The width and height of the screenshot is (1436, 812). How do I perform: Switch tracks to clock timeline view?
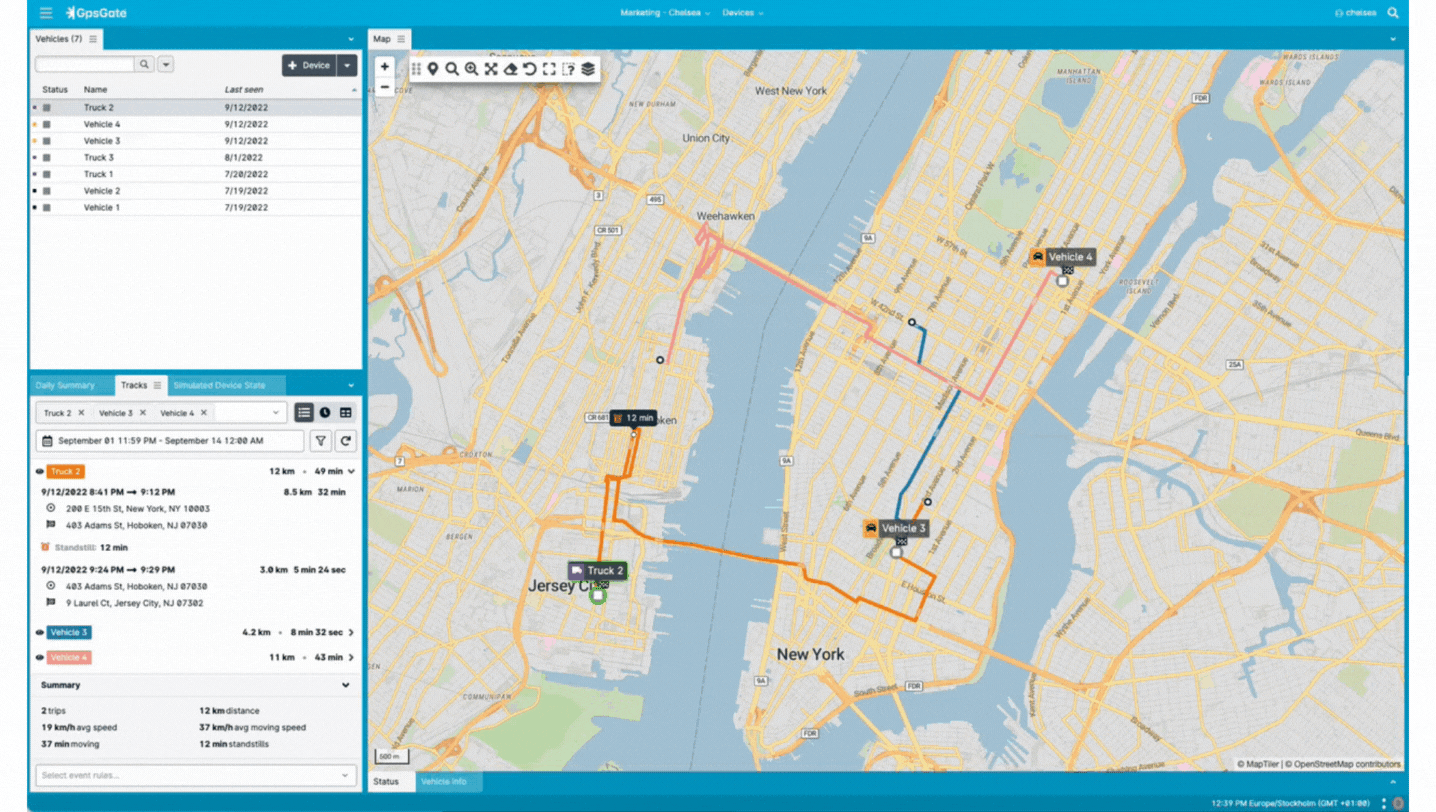point(325,413)
